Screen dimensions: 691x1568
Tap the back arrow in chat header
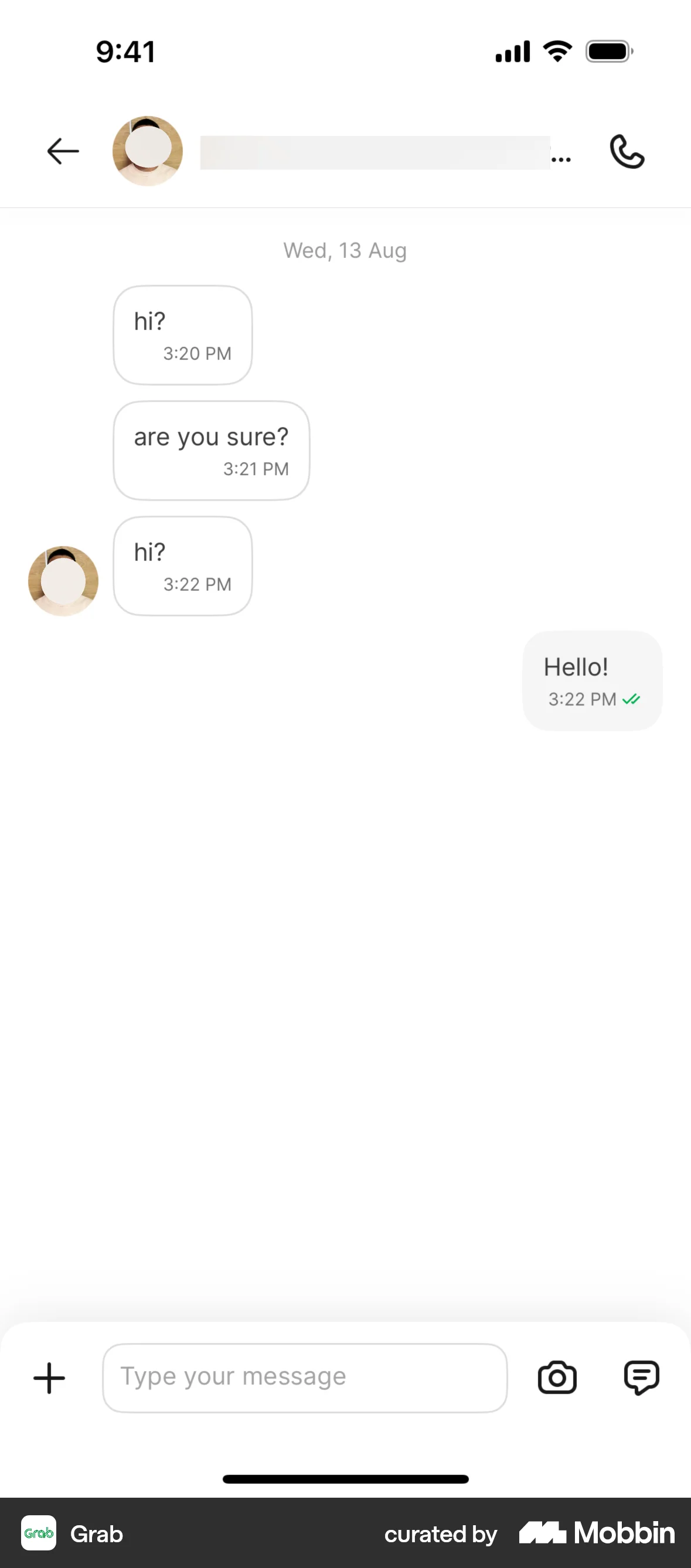(63, 151)
